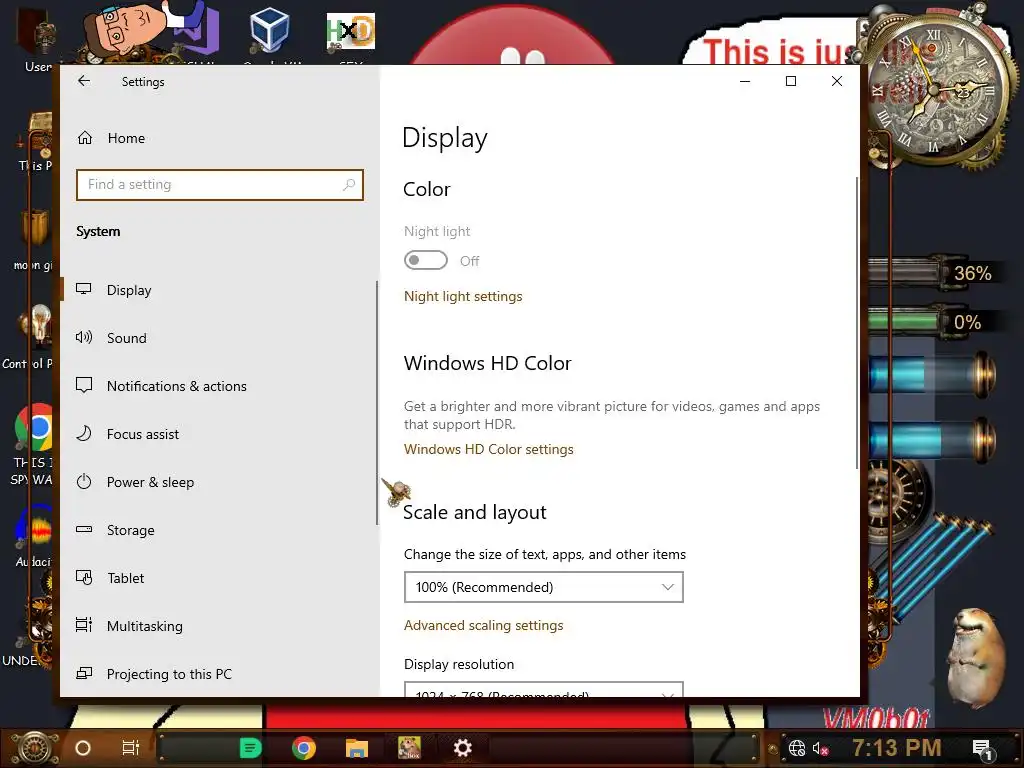Expand the Display resolution dropdown
The width and height of the screenshot is (1024, 768).
(x=543, y=690)
